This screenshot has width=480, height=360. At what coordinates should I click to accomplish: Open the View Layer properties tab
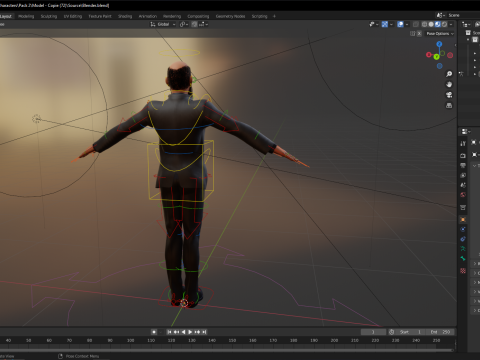(463, 175)
